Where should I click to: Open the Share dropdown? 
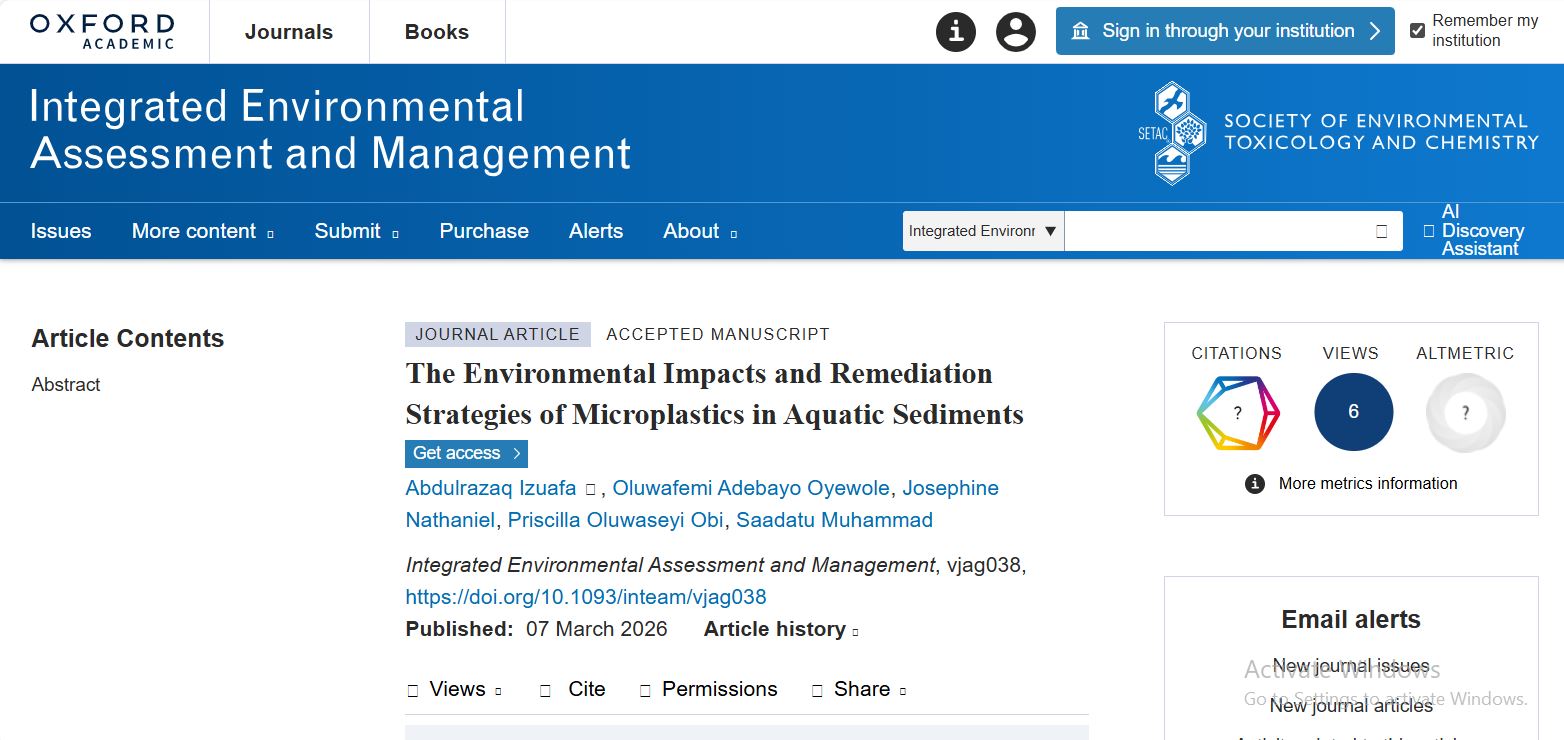859,689
